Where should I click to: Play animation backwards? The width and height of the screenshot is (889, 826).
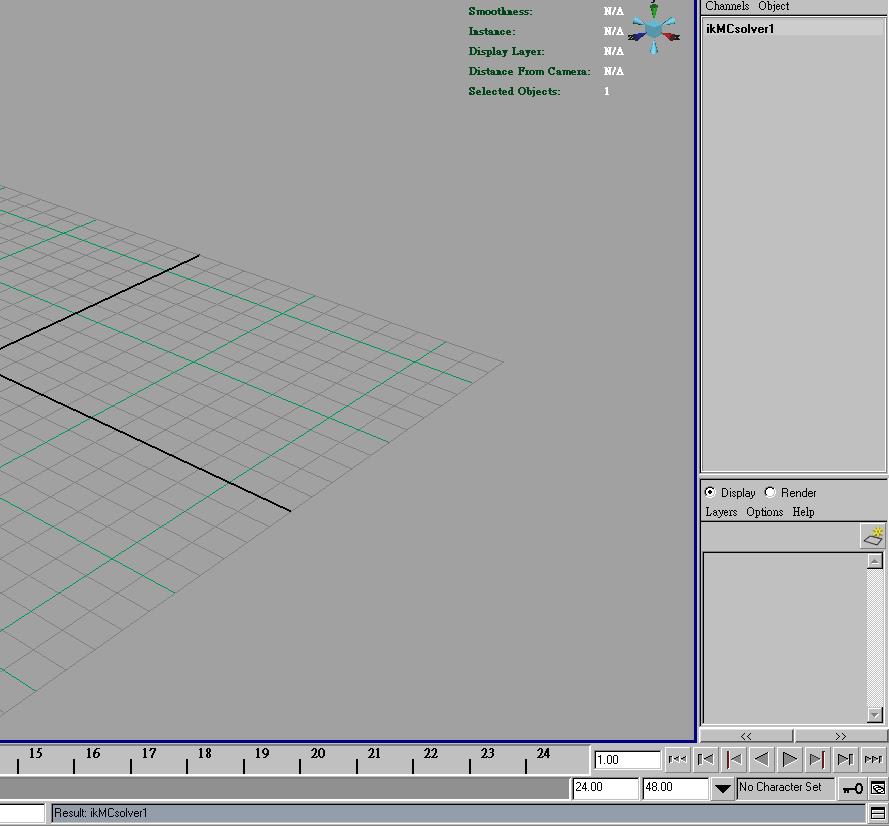[x=761, y=759]
